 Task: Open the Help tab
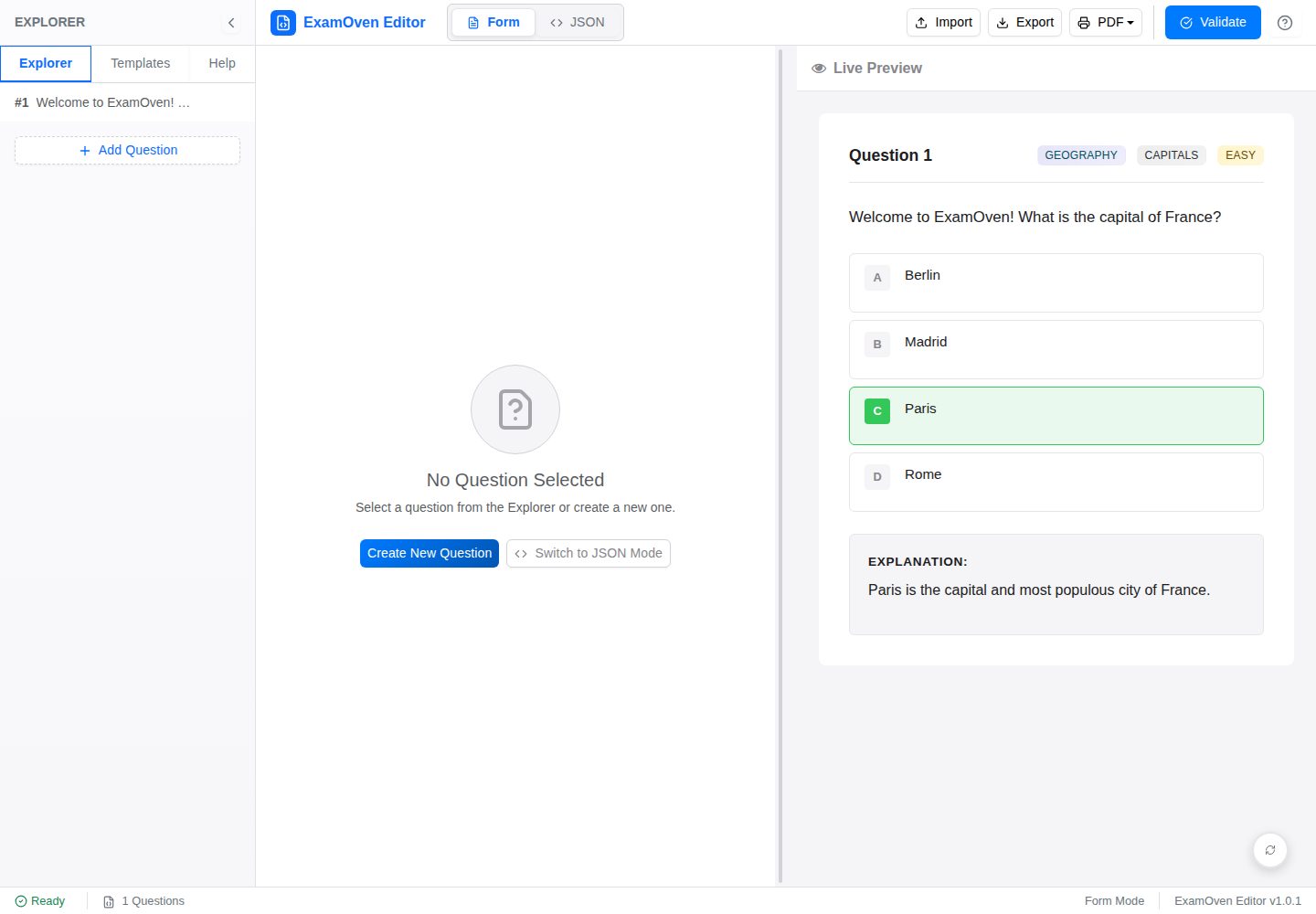[222, 64]
